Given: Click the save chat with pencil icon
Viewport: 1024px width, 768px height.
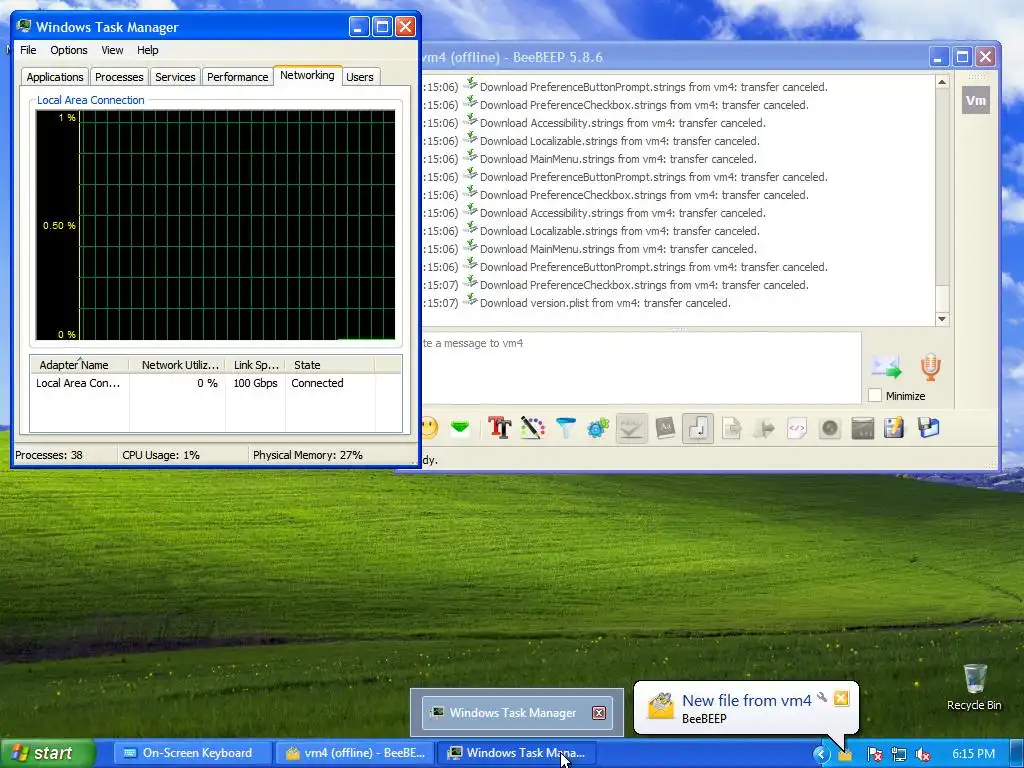Looking at the screenshot, I should (894, 428).
